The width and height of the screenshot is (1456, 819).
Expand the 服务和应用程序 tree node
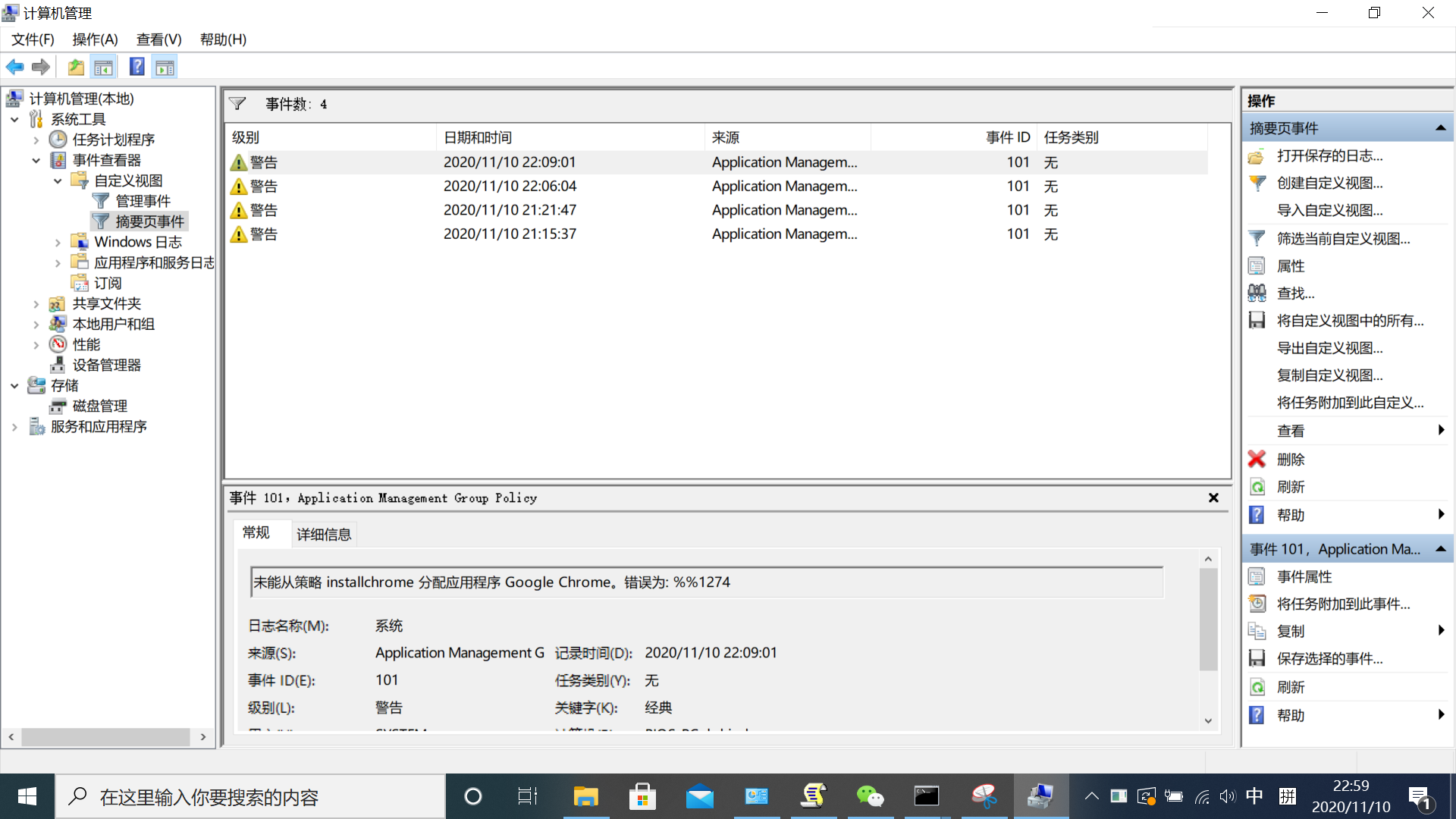tap(14, 427)
